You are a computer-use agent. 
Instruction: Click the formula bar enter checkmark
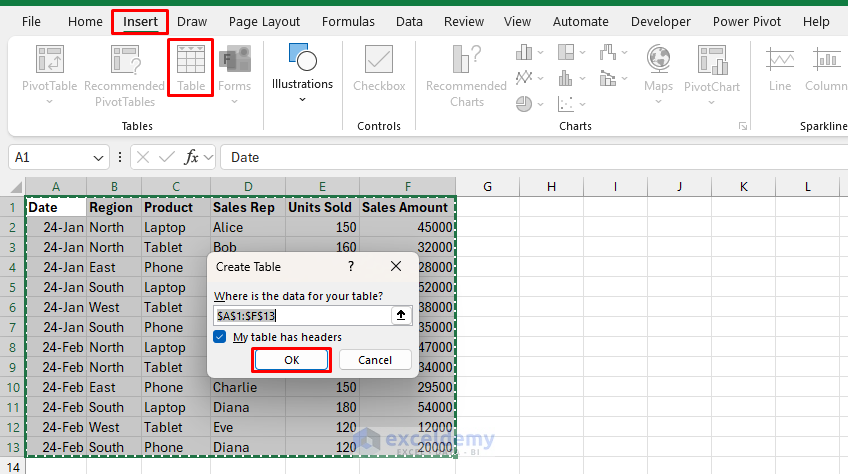tap(167, 157)
